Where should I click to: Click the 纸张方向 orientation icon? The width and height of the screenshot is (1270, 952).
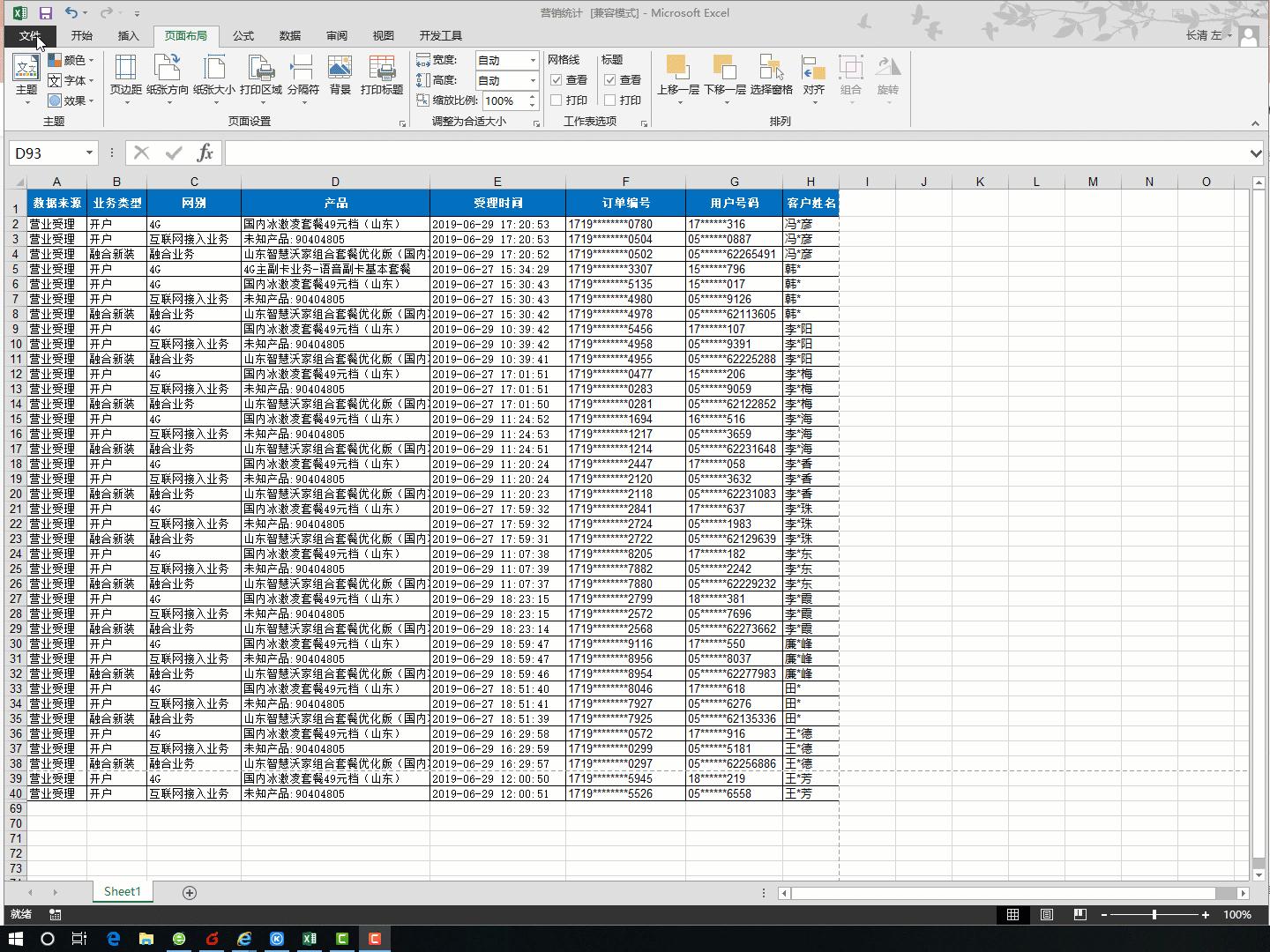coord(167,75)
